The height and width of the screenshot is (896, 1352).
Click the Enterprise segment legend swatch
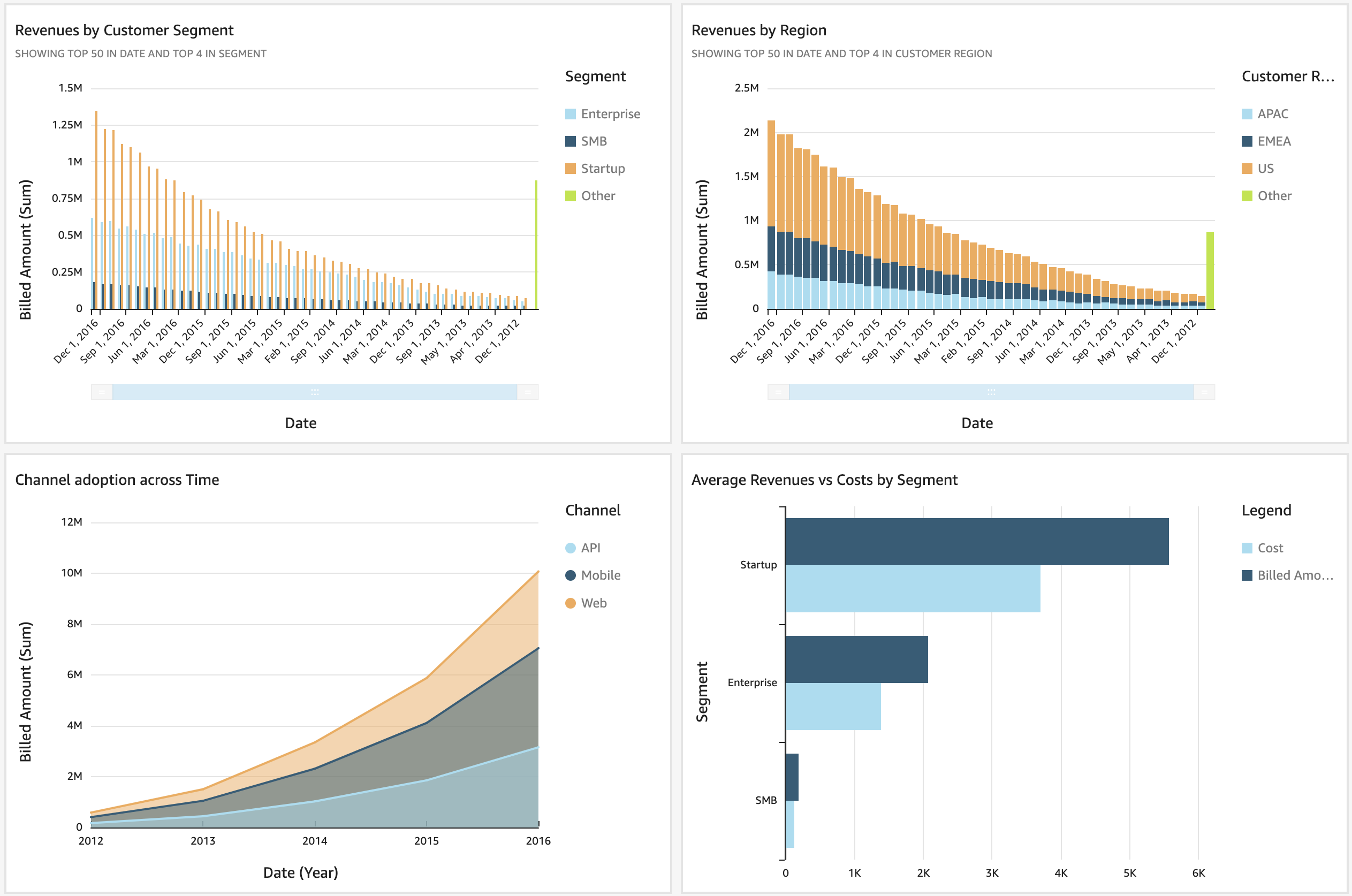click(x=569, y=113)
